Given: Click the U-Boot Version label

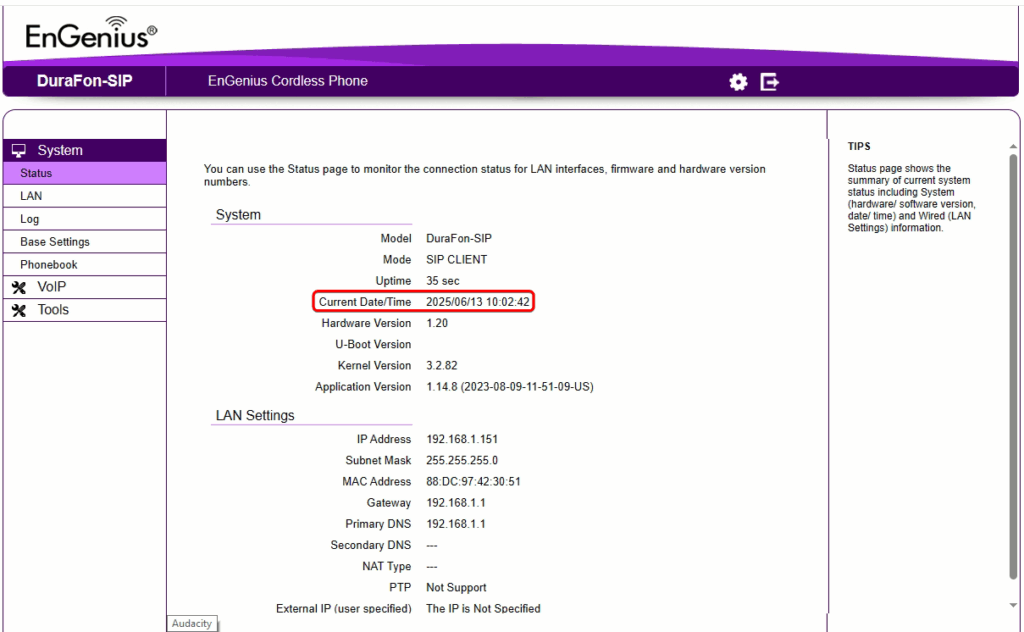Looking at the screenshot, I should pos(373,344).
